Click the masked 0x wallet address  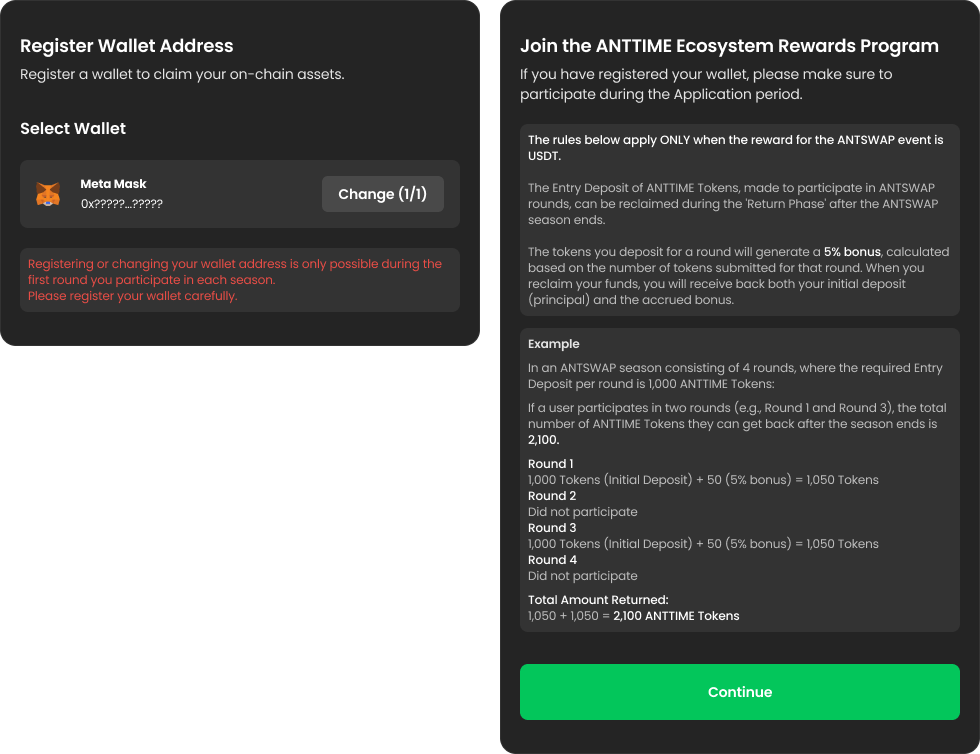[x=121, y=203]
